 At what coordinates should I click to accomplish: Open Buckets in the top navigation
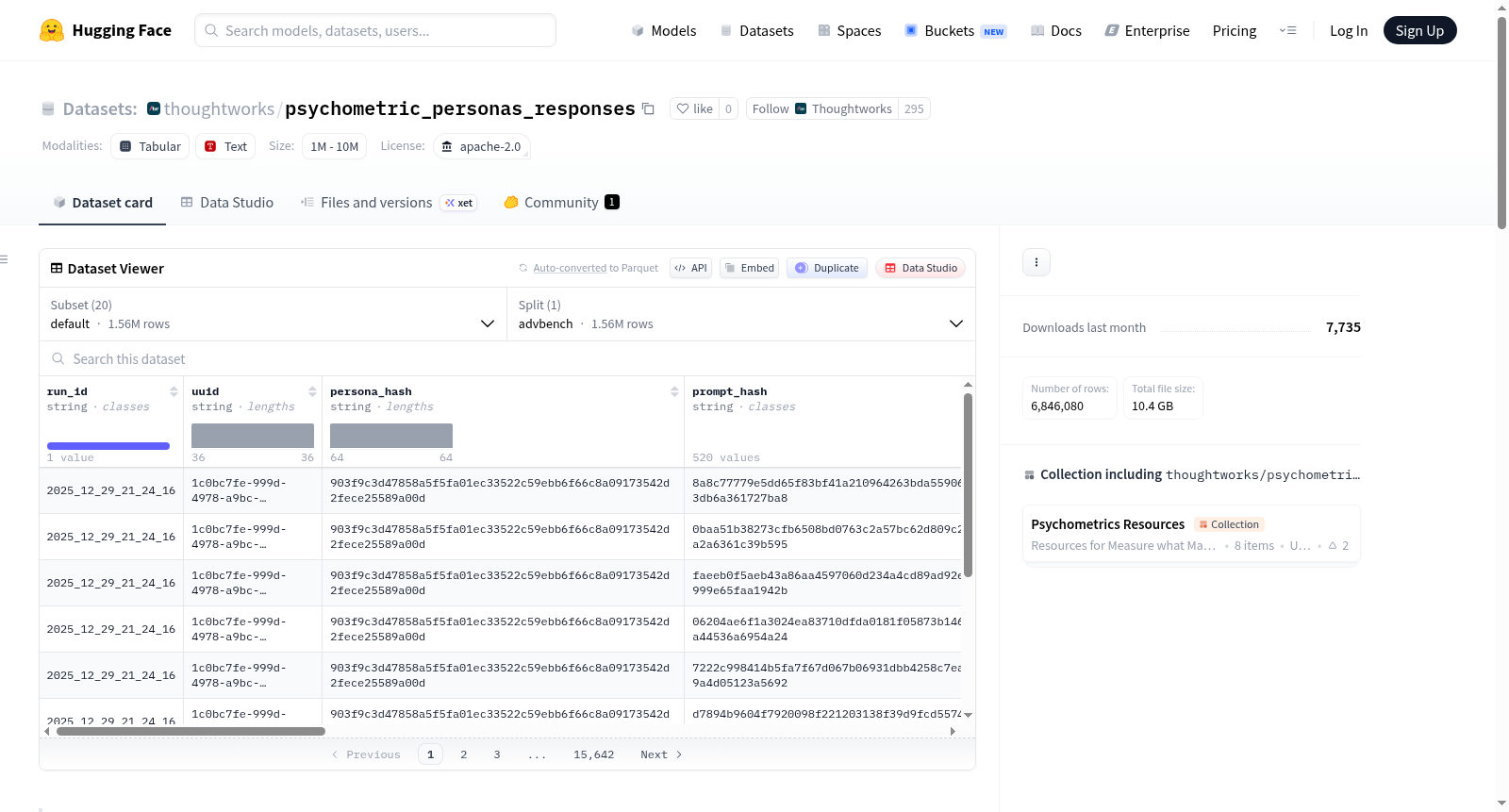click(955, 30)
